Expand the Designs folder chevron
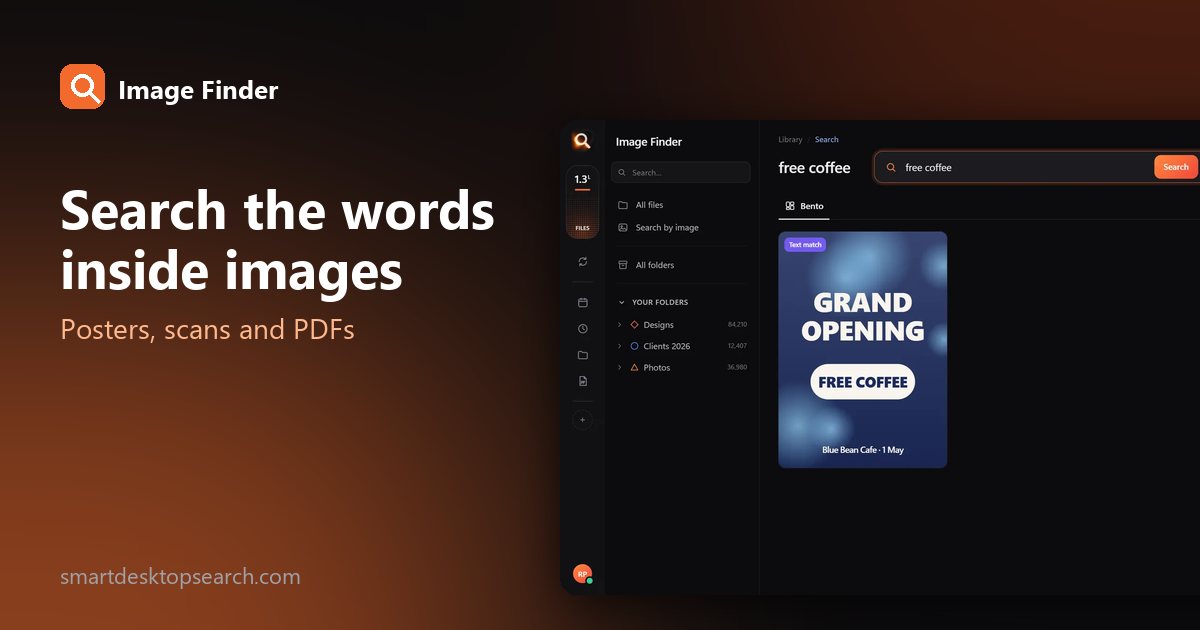The width and height of the screenshot is (1200, 630). tap(620, 325)
